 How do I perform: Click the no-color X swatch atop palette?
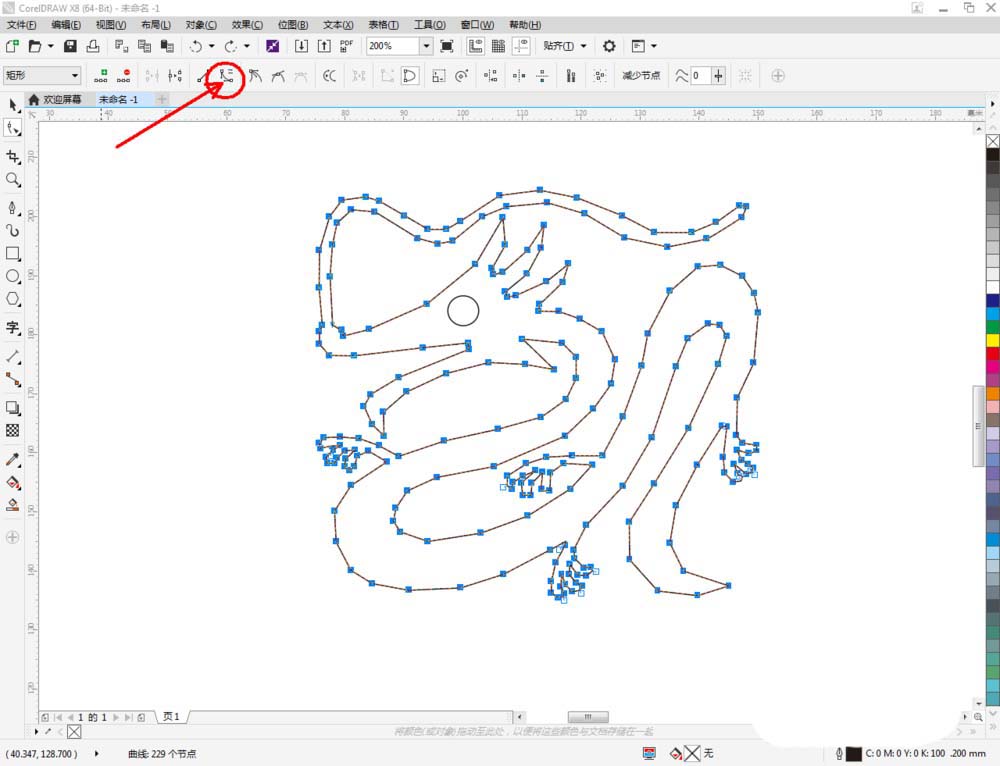(x=993, y=141)
